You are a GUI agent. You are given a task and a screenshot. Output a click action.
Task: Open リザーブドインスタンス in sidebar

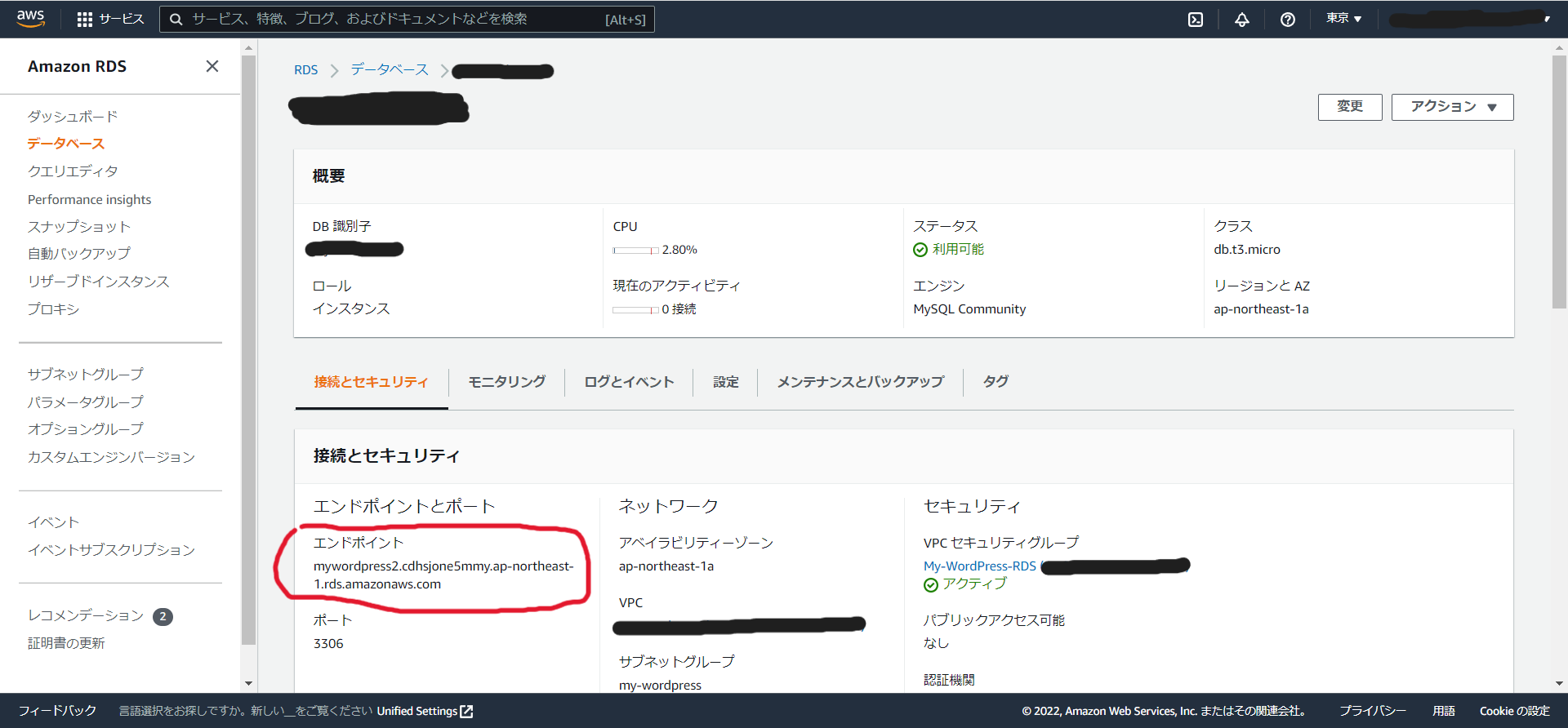pos(99,282)
